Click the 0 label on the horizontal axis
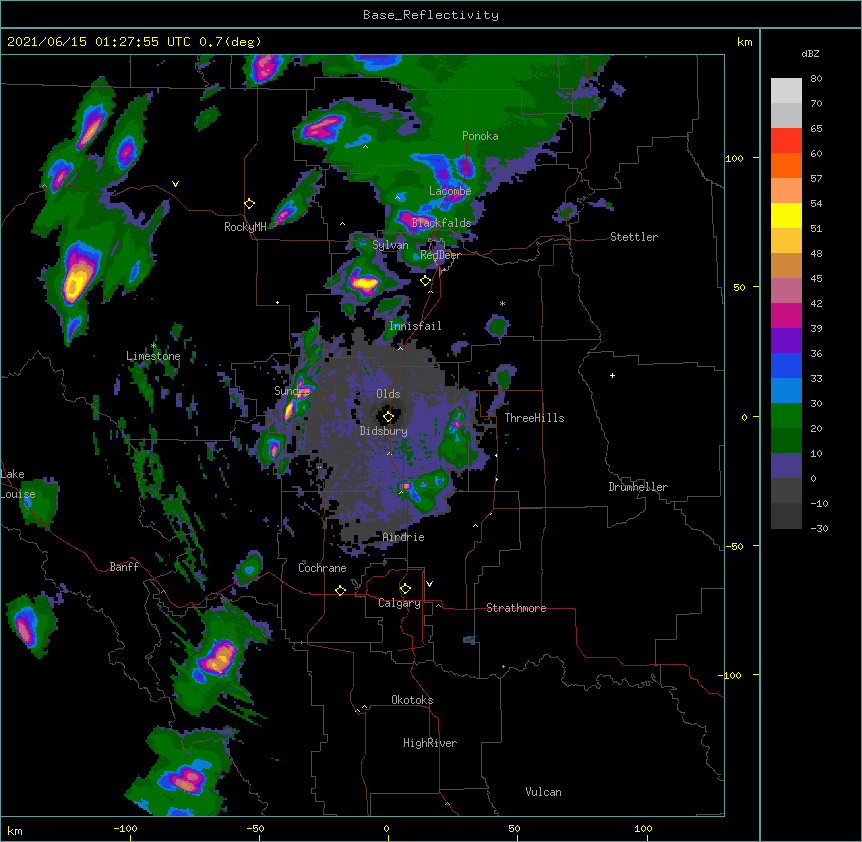Viewport: 862px width, 842px height. point(386,828)
